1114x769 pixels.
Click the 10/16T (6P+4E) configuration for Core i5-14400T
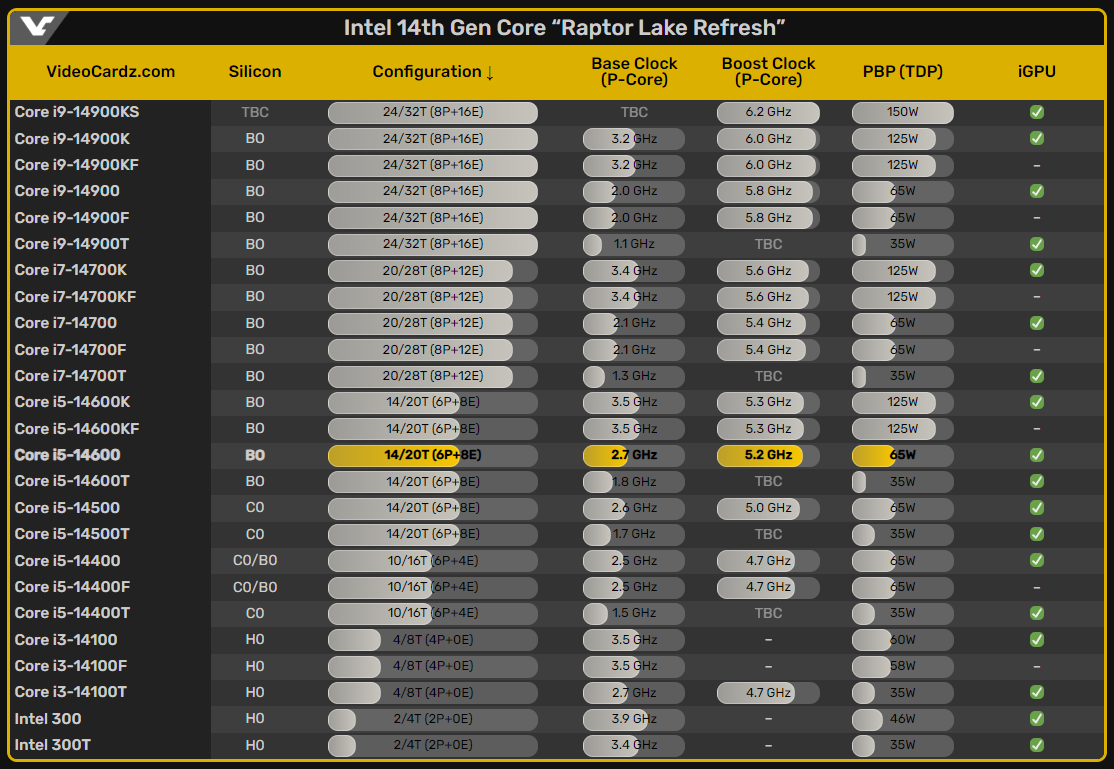pyautogui.click(x=433, y=613)
